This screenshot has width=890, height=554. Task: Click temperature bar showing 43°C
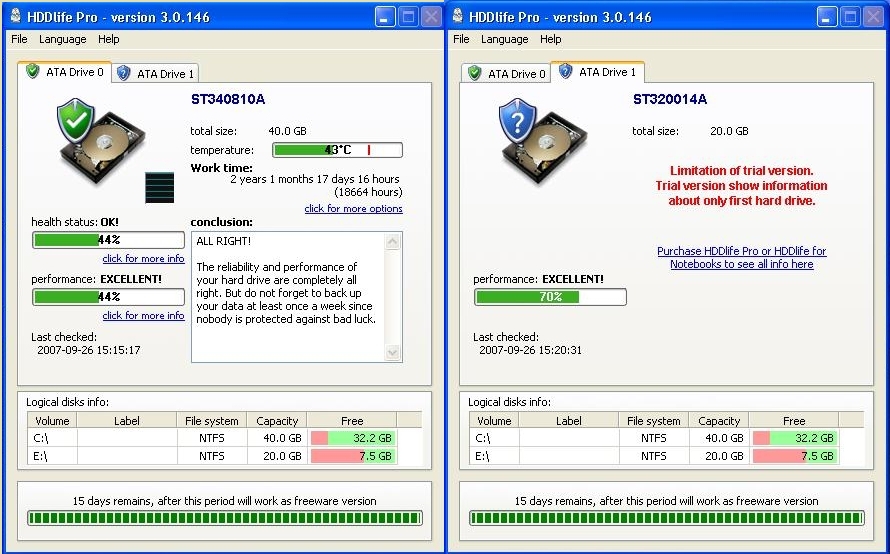[338, 150]
